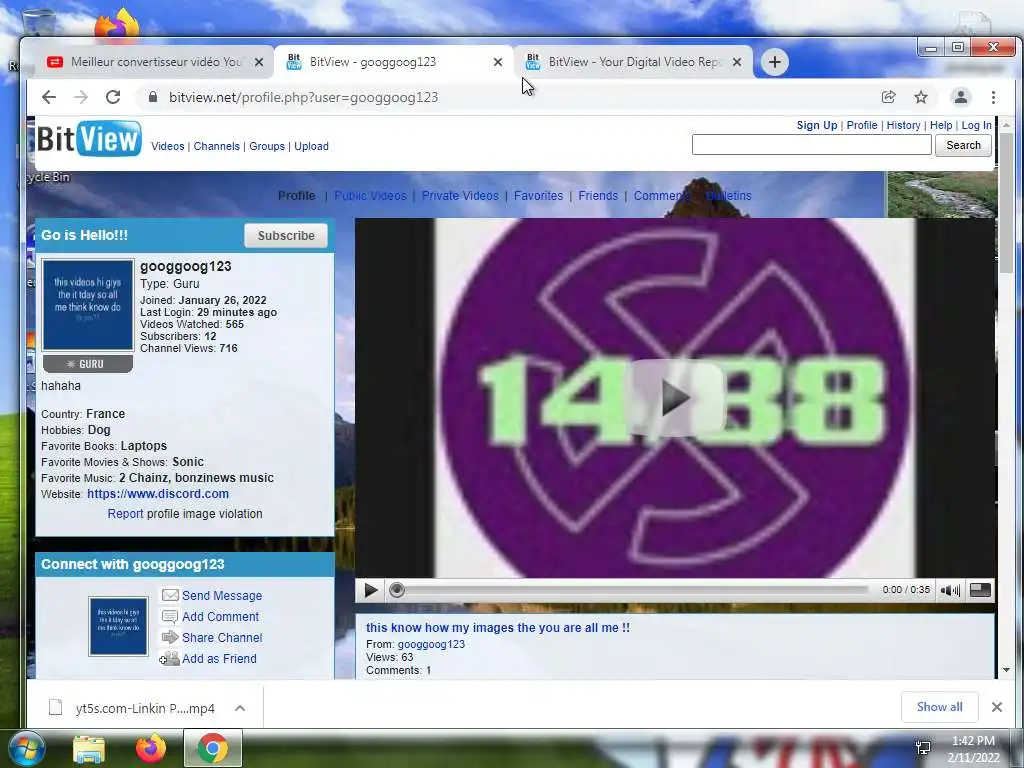Reload the BitView page
The height and width of the screenshot is (768, 1024).
pyautogui.click(x=113, y=97)
